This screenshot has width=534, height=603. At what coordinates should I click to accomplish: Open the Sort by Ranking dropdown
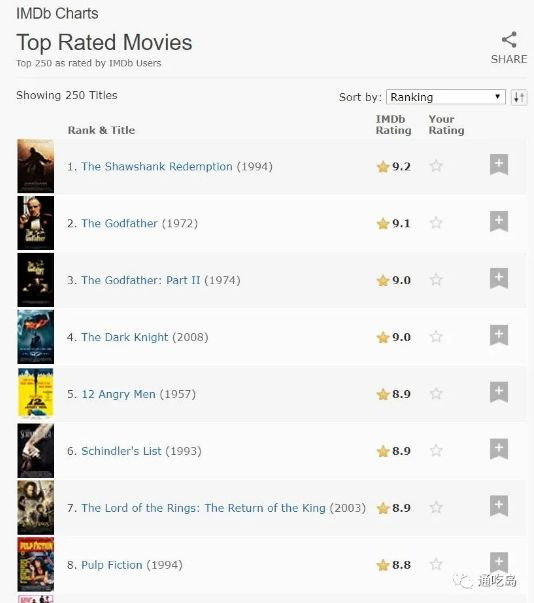tap(446, 97)
